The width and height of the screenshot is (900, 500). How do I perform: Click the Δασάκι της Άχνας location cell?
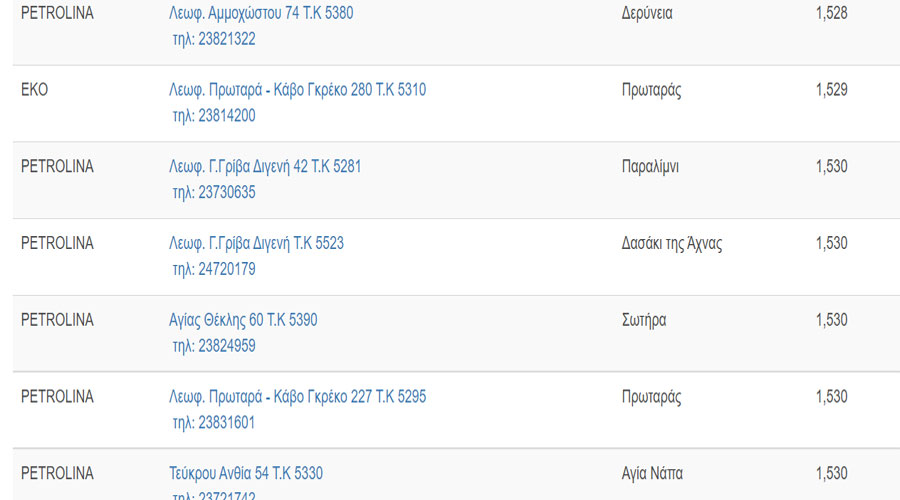[x=671, y=243]
